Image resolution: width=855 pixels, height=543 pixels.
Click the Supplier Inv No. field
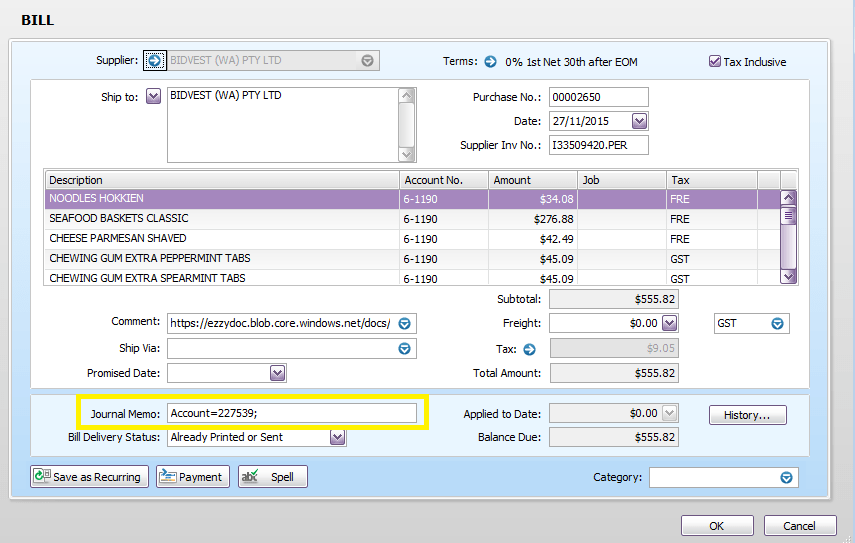[599, 145]
